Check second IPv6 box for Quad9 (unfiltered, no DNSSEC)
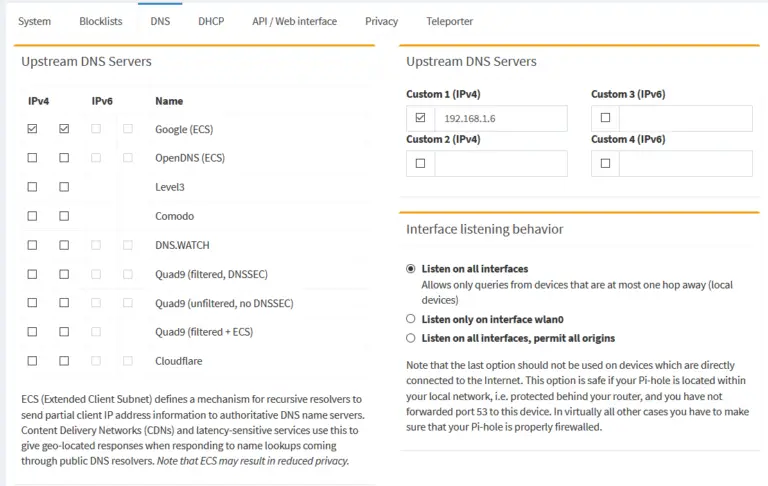 [128, 303]
